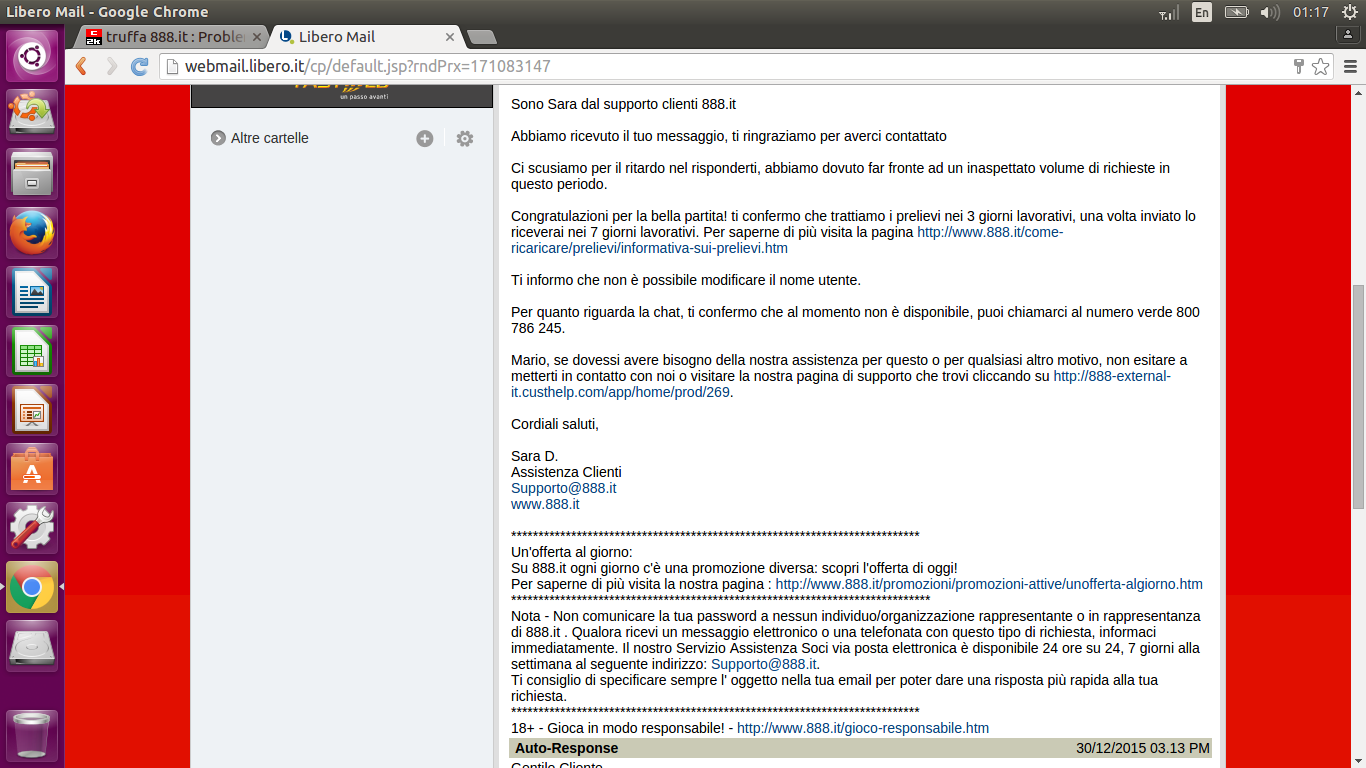This screenshot has height=768, width=1366.
Task: Add a new folder with plus icon
Action: tap(425, 138)
